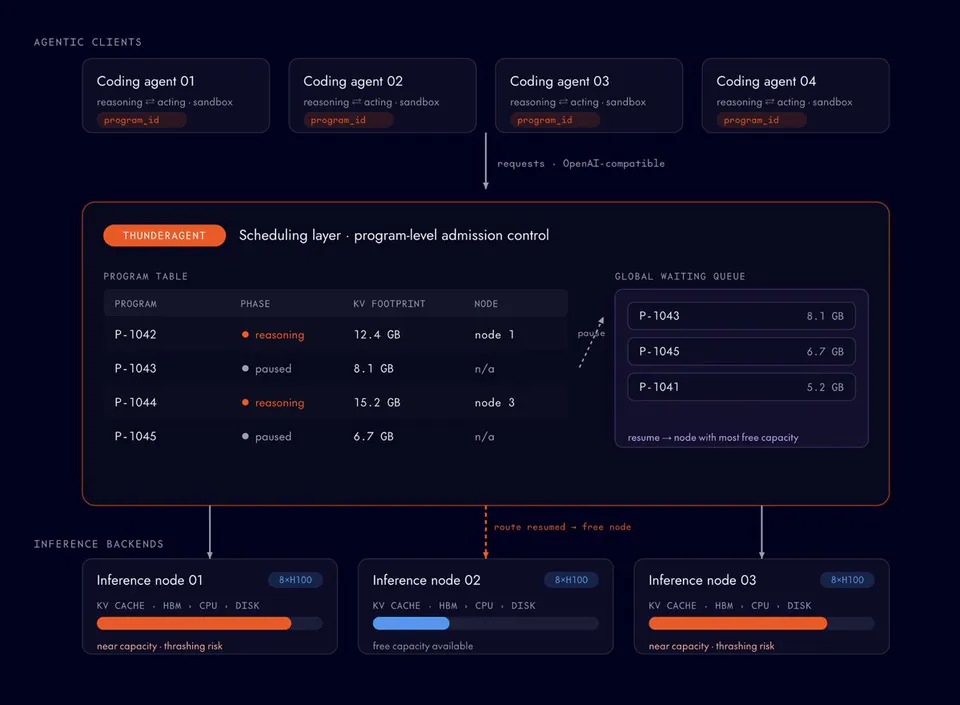
Task: Select the Coding agent 03 card title
Action: [x=560, y=81]
